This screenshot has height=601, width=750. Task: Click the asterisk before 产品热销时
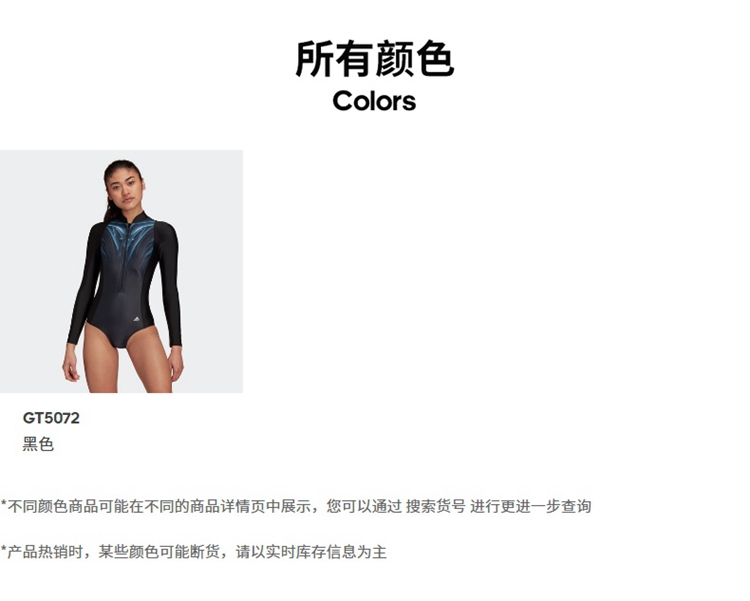pyautogui.click(x=3, y=550)
